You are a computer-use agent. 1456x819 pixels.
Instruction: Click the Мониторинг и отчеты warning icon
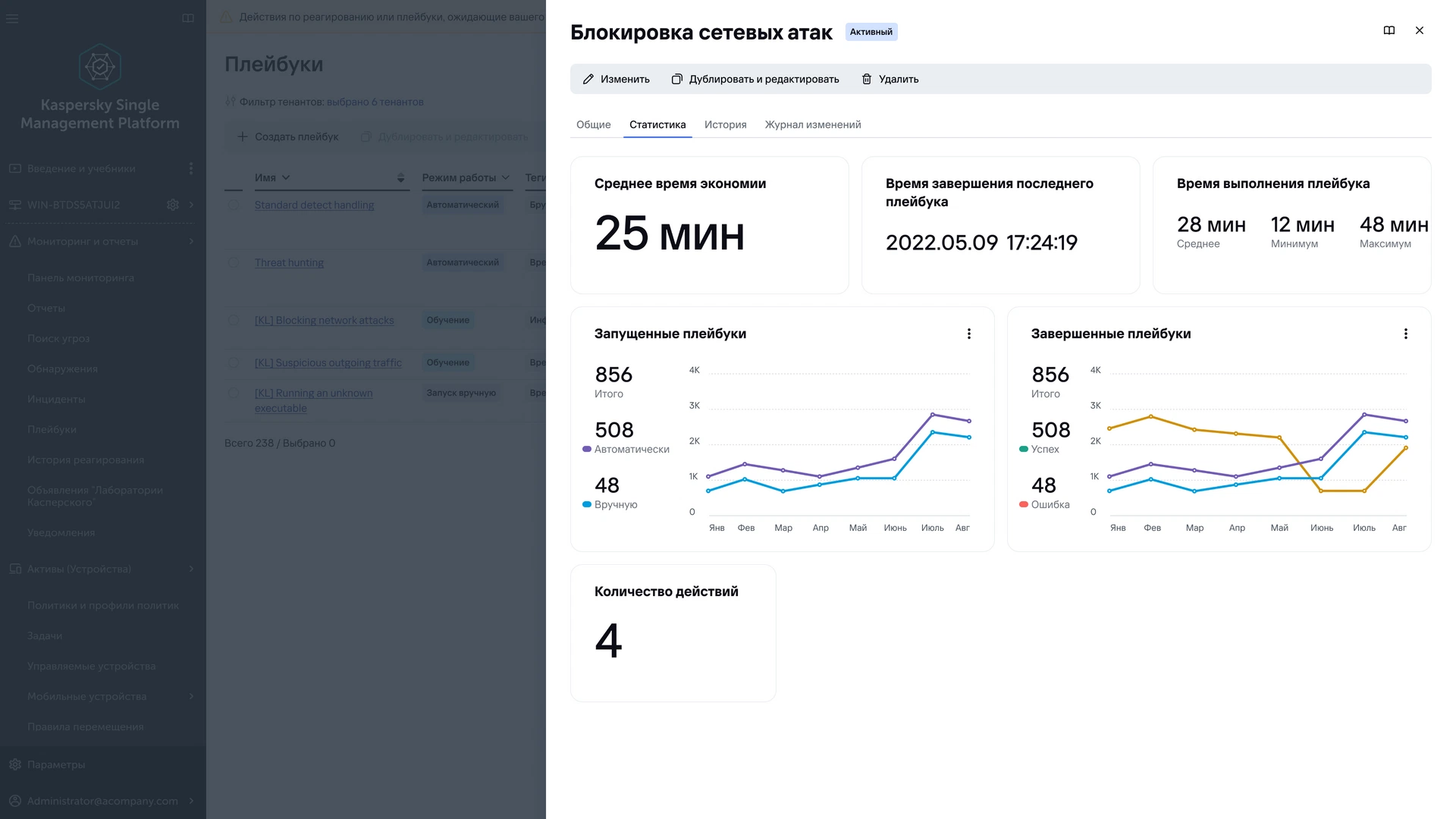pos(15,241)
